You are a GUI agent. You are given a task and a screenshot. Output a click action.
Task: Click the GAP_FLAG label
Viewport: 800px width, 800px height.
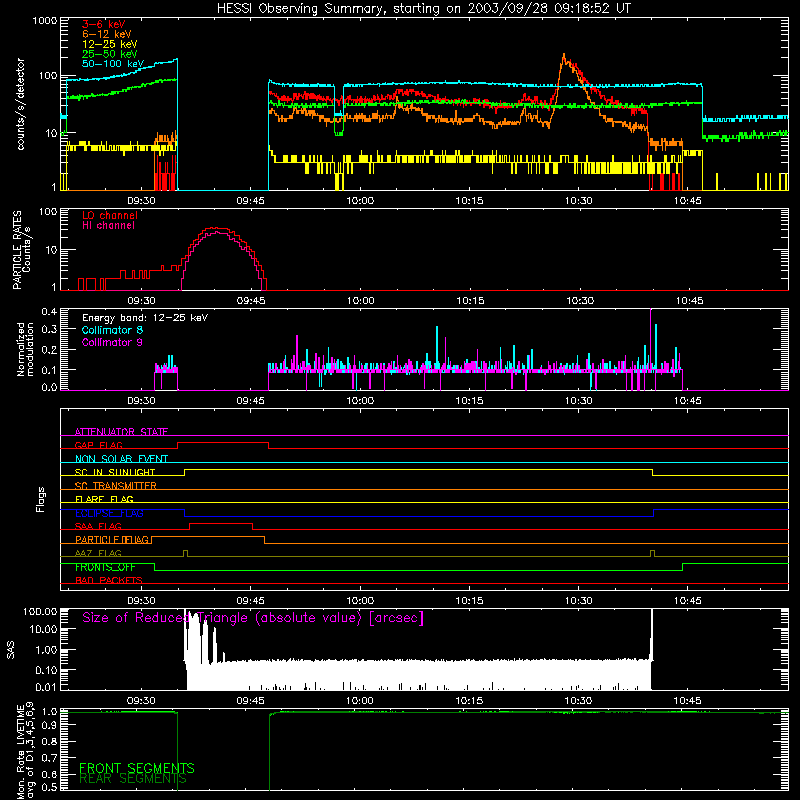click(x=98, y=445)
